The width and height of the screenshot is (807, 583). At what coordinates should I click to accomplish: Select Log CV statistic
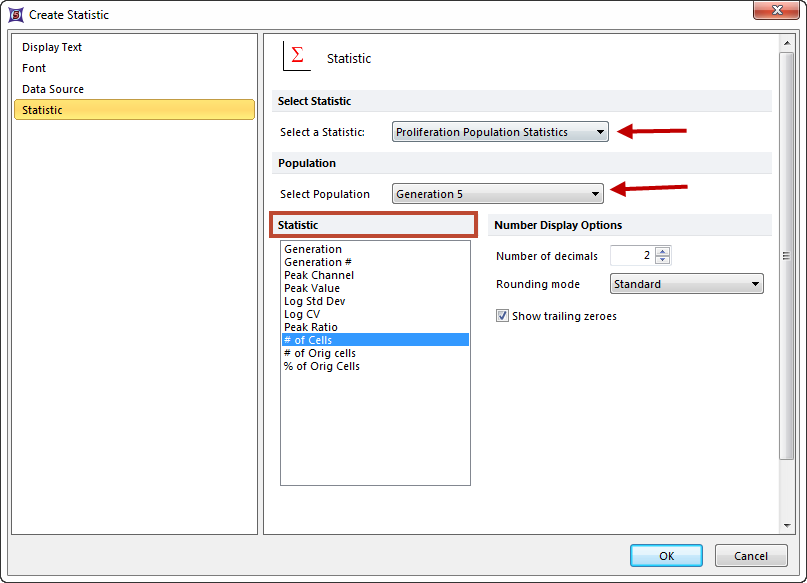(375, 314)
